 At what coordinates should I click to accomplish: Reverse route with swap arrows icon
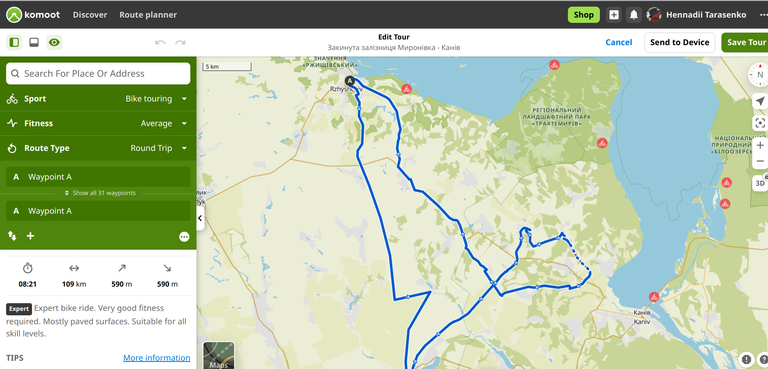click(12, 236)
